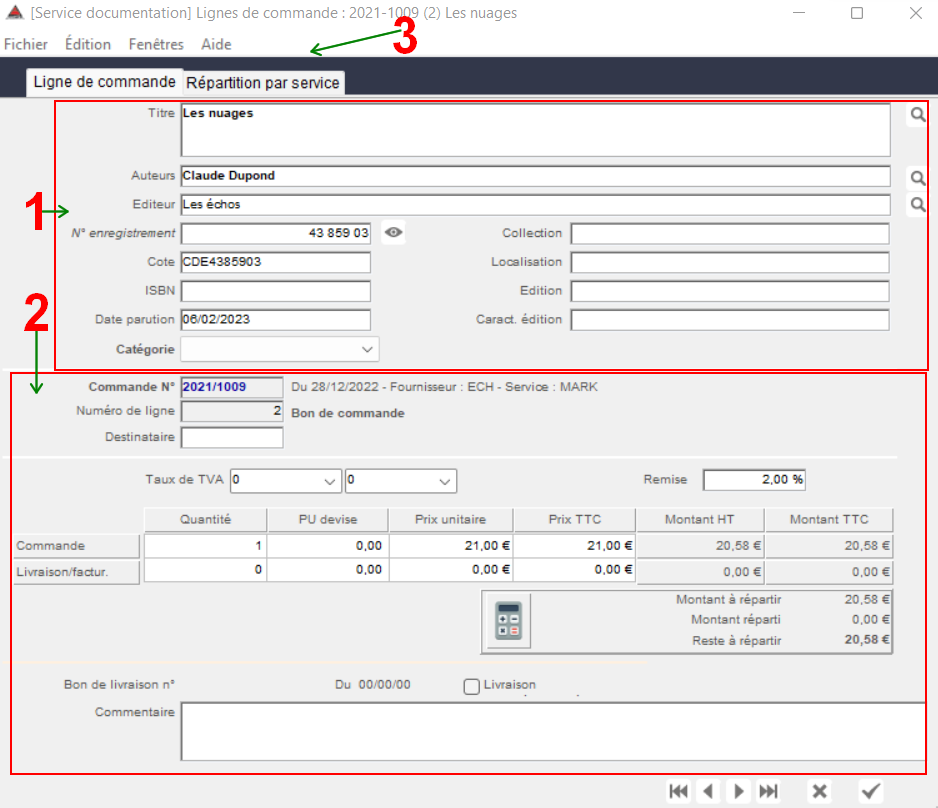Click the Bon de livraison n° label
Image resolution: width=938 pixels, height=808 pixels.
point(119,685)
